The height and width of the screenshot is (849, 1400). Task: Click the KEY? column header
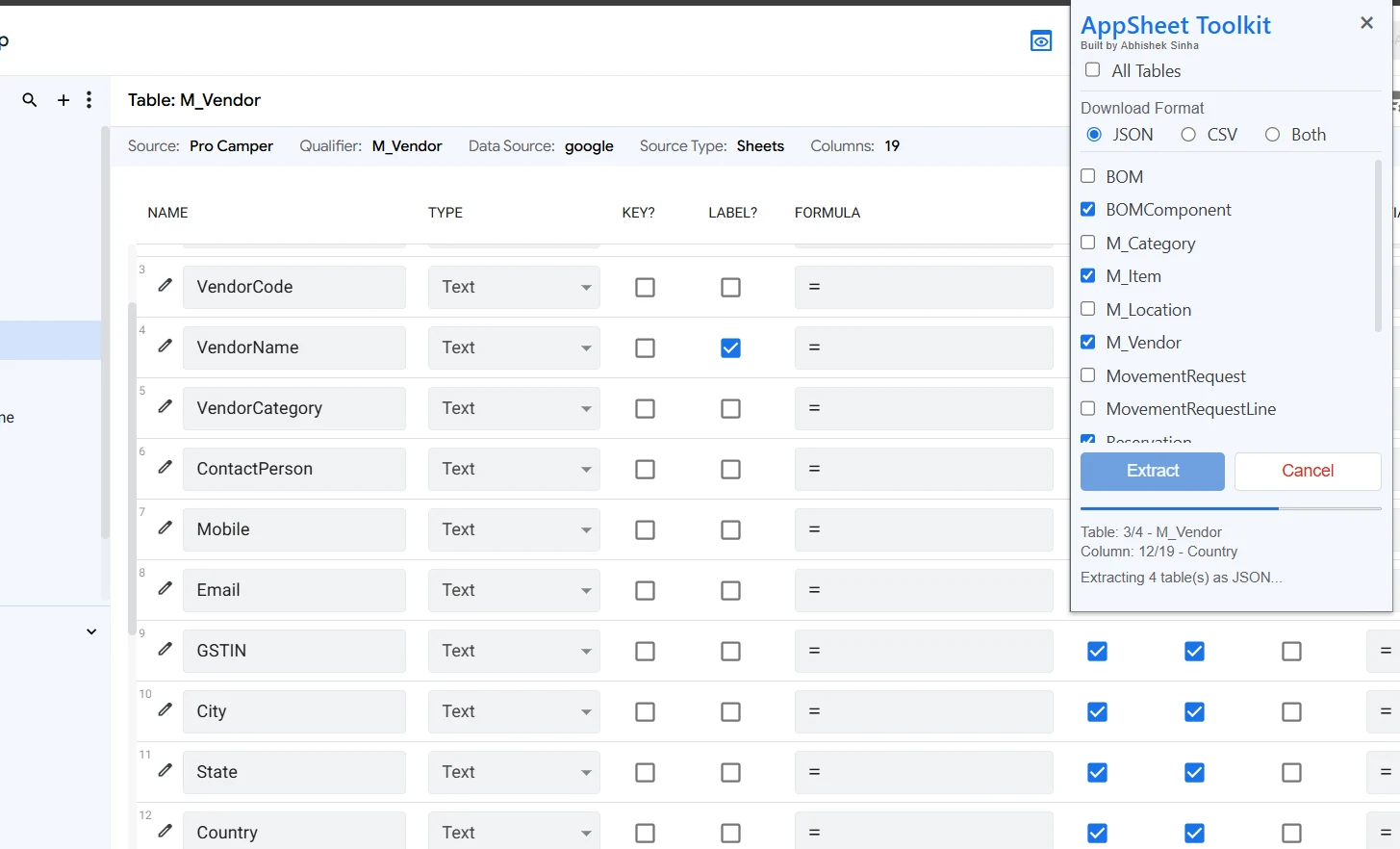[x=639, y=213]
